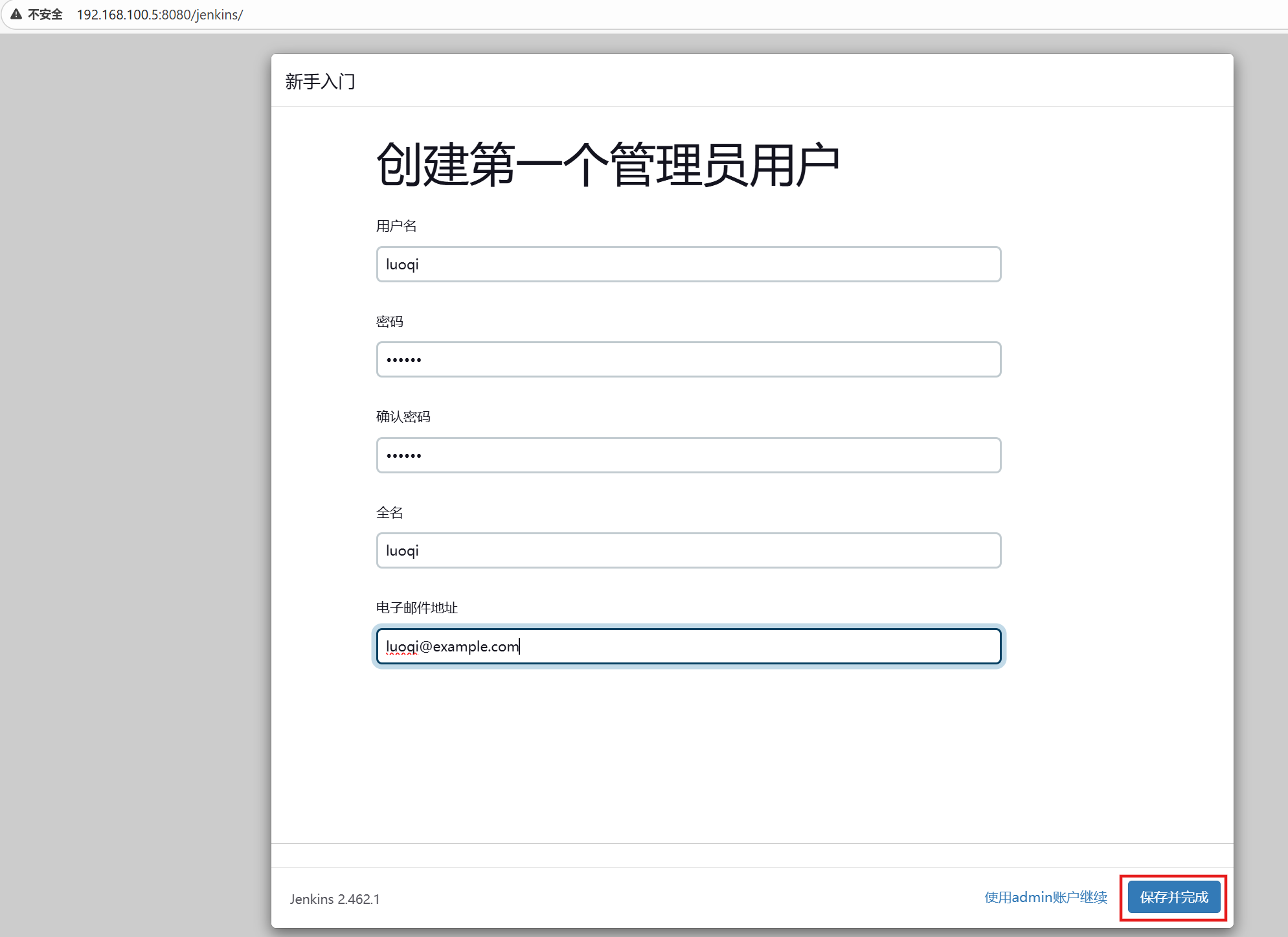Viewport: 1288px width, 937px height.
Task: Click the 不安全 security label
Action: 45,14
